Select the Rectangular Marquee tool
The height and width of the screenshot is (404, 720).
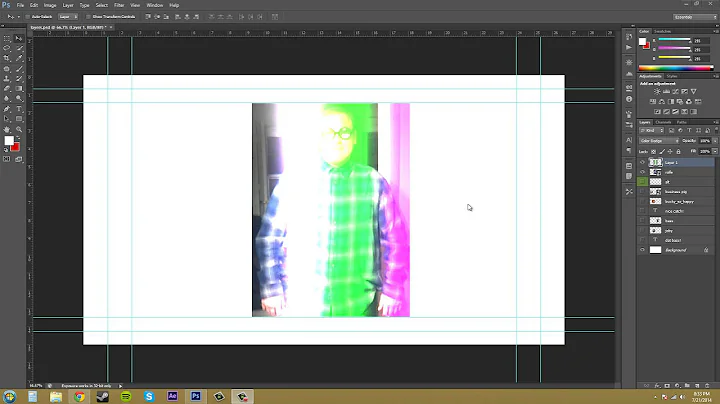7,39
